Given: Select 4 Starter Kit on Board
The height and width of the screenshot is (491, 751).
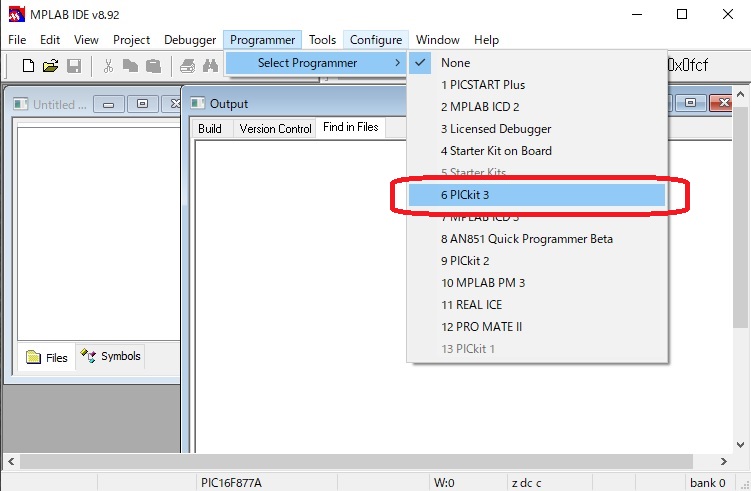Looking at the screenshot, I should point(537,151).
